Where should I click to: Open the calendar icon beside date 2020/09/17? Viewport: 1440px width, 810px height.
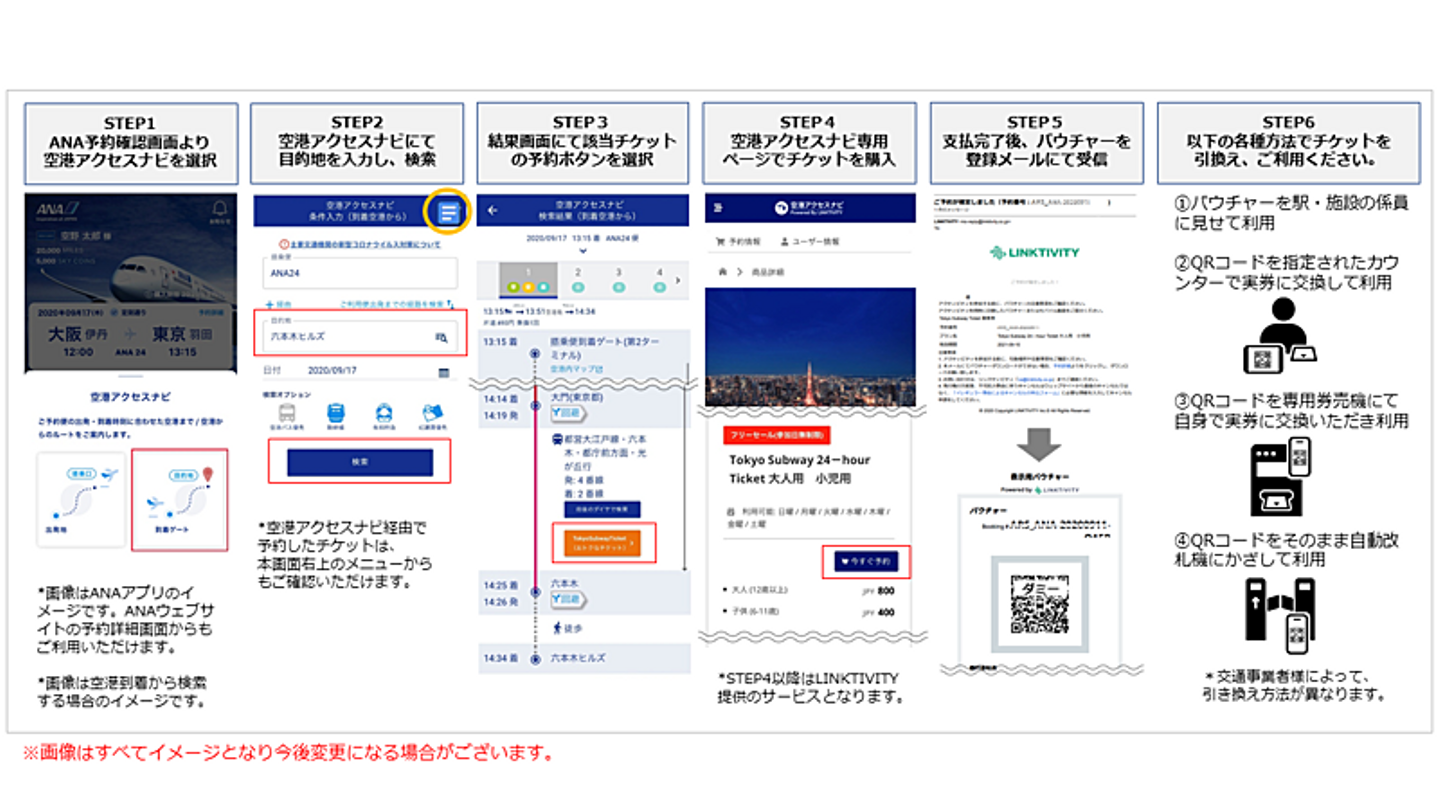[x=444, y=372]
